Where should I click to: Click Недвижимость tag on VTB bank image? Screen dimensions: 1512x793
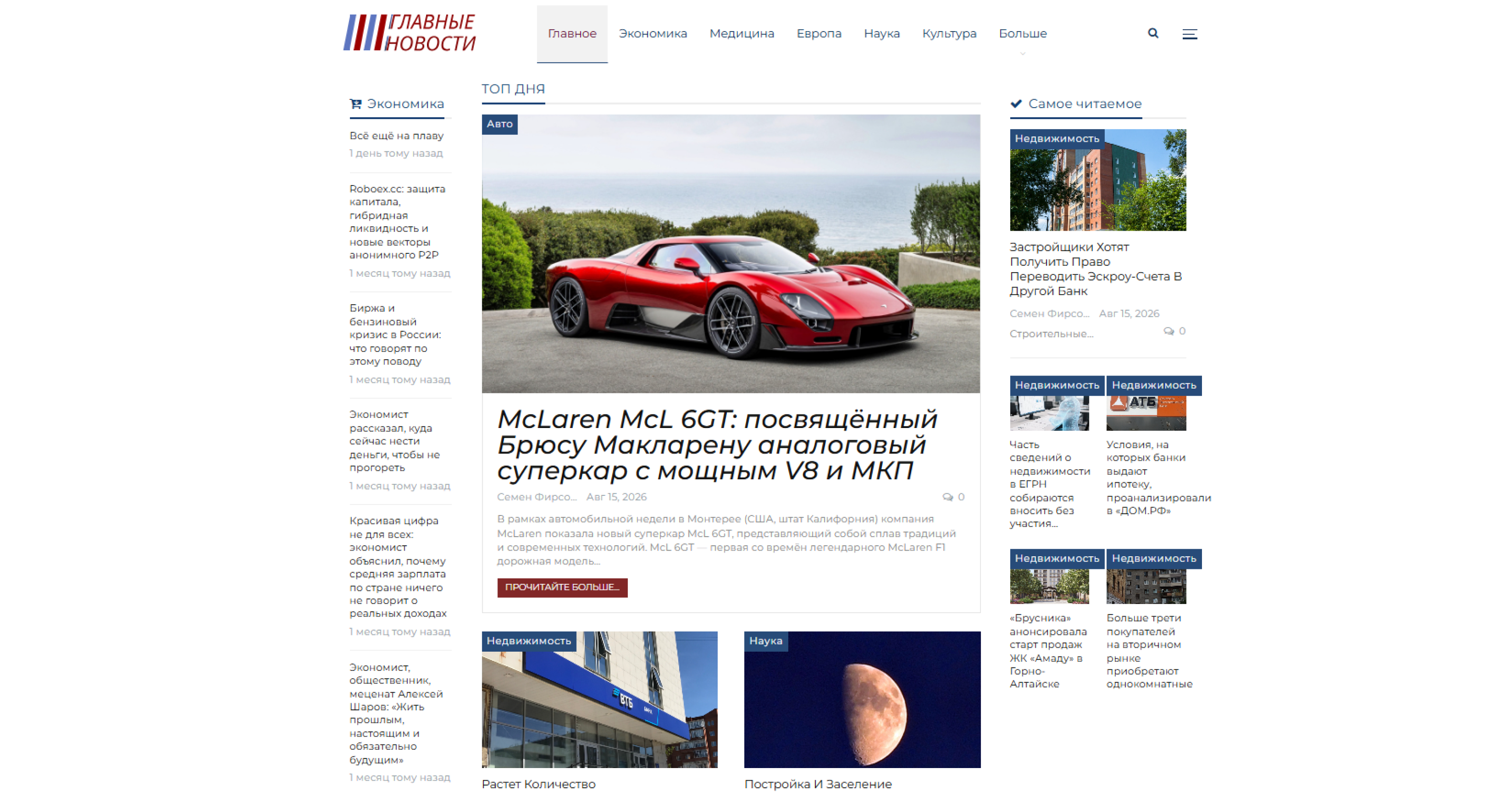[529, 641]
